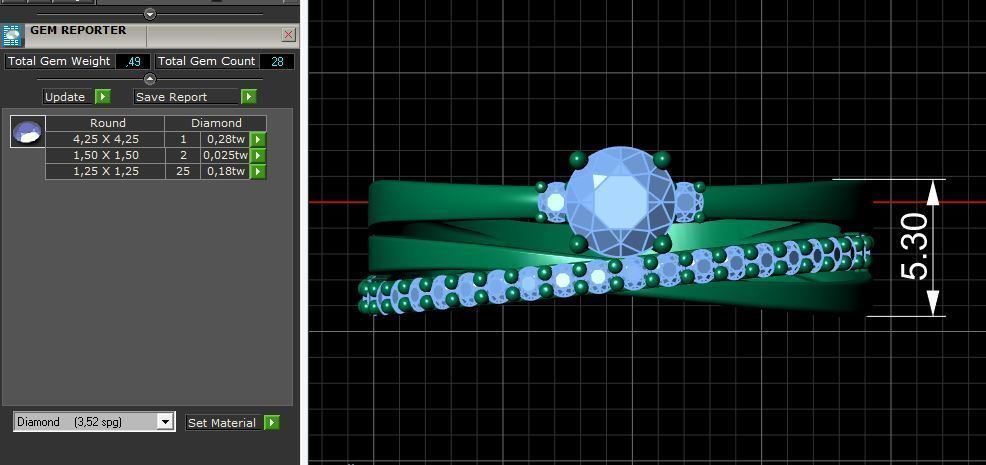This screenshot has height=465, width=986.
Task: Apply material with Set Material green arrow
Action: (271, 423)
